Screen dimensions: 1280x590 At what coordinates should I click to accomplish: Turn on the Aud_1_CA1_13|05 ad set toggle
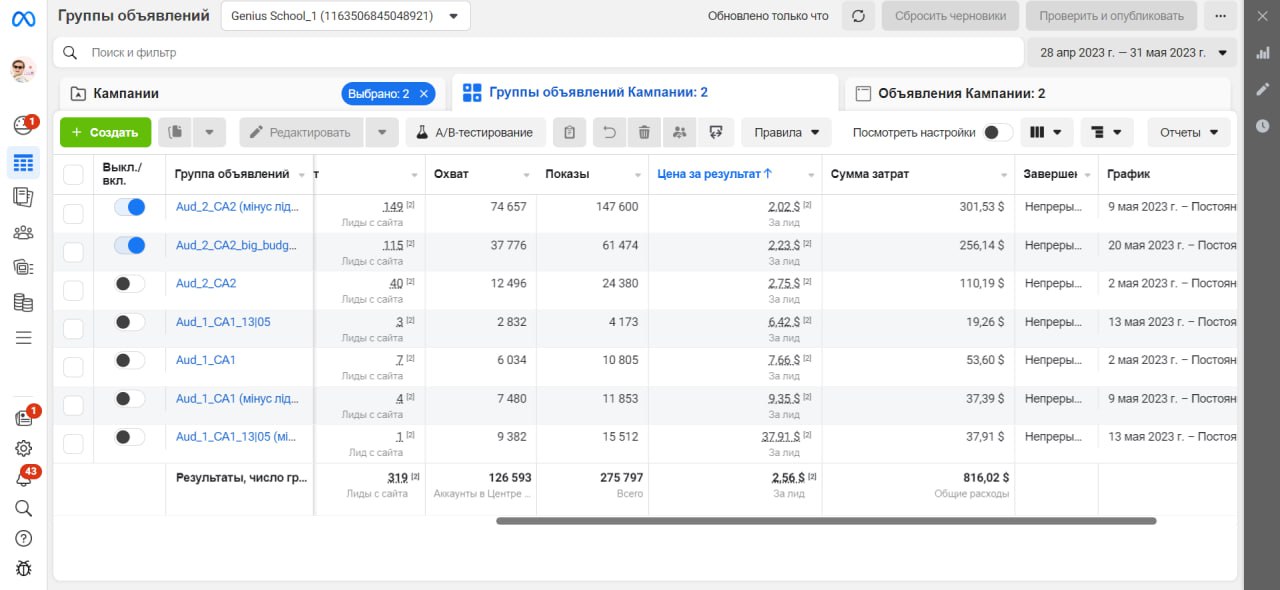click(129, 322)
